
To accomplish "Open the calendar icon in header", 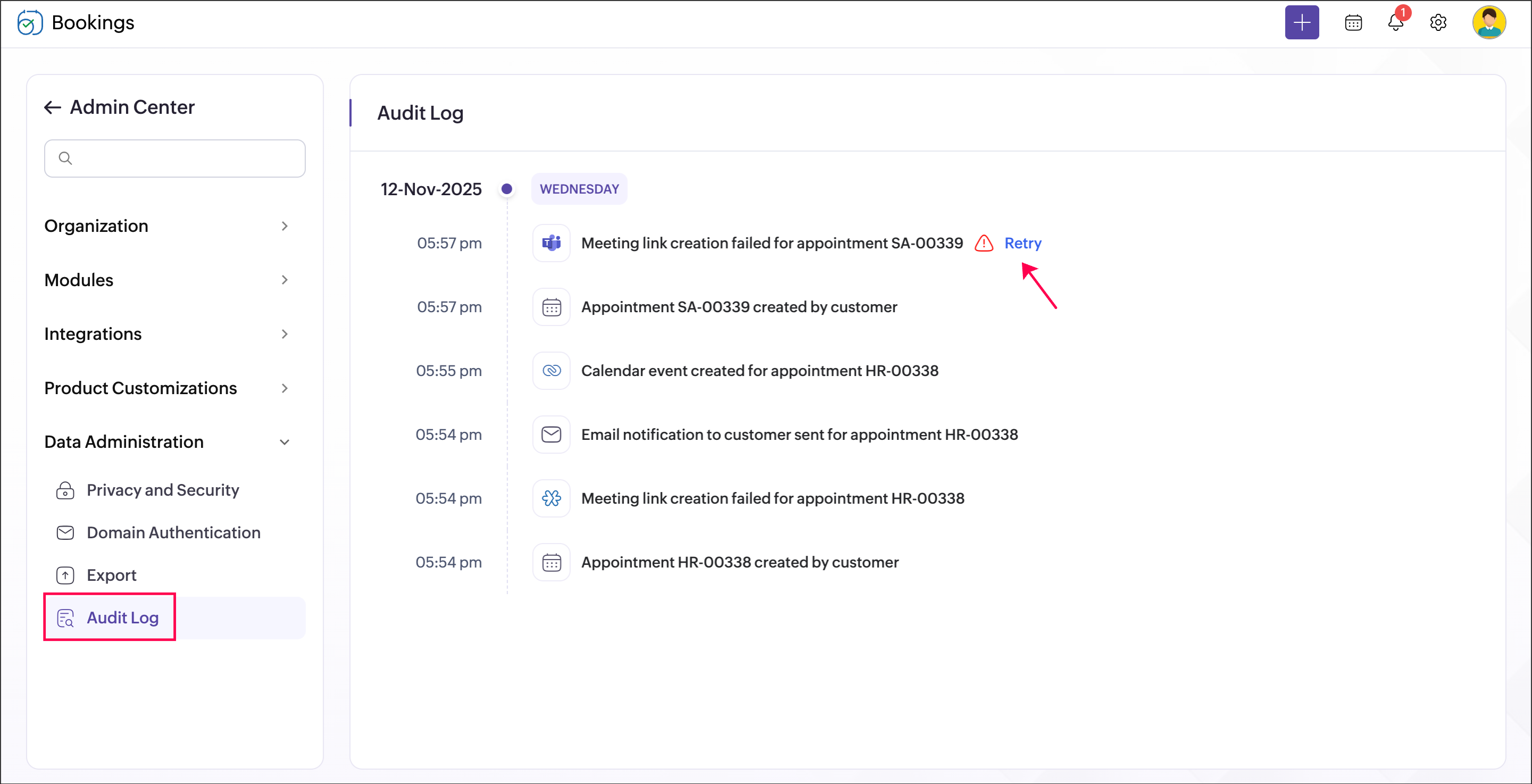I will pos(1353,22).
